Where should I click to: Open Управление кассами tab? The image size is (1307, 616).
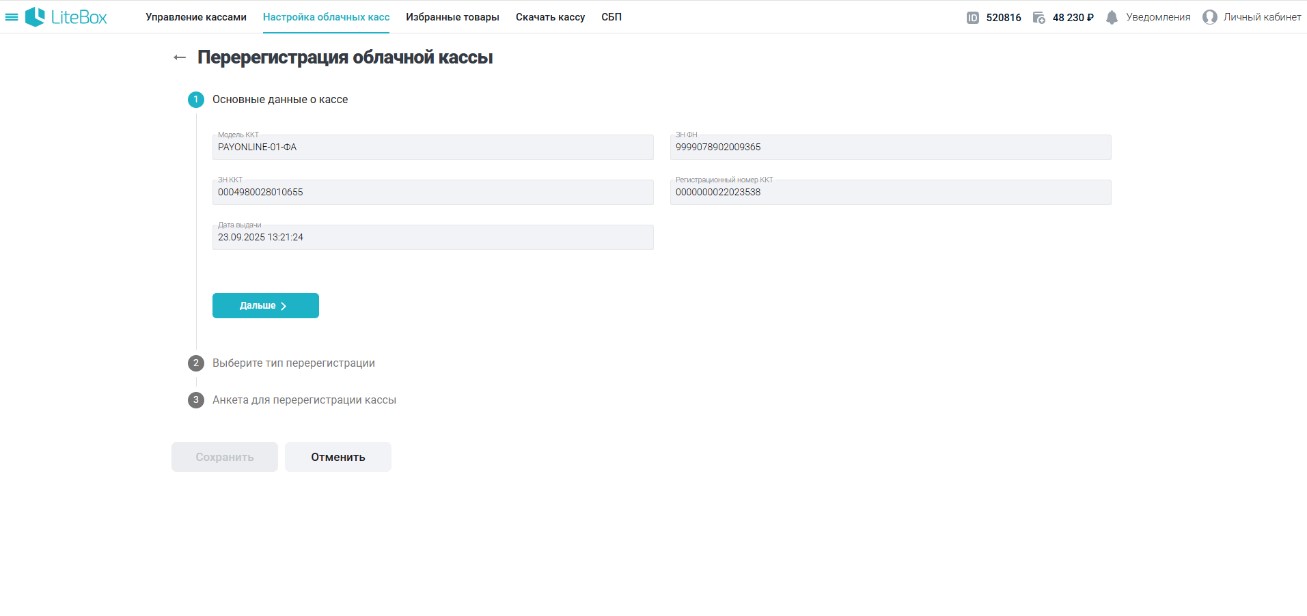click(196, 17)
